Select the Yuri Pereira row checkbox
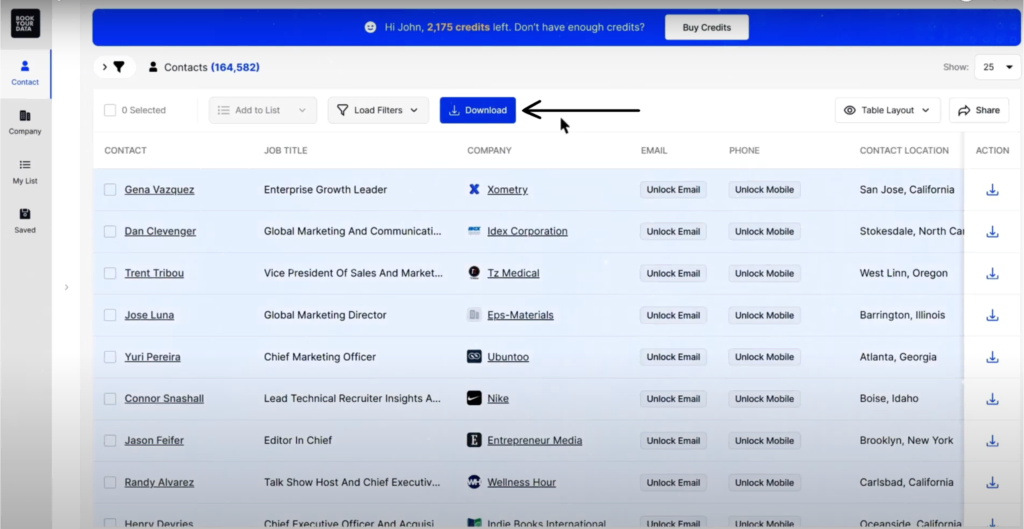 (110, 357)
